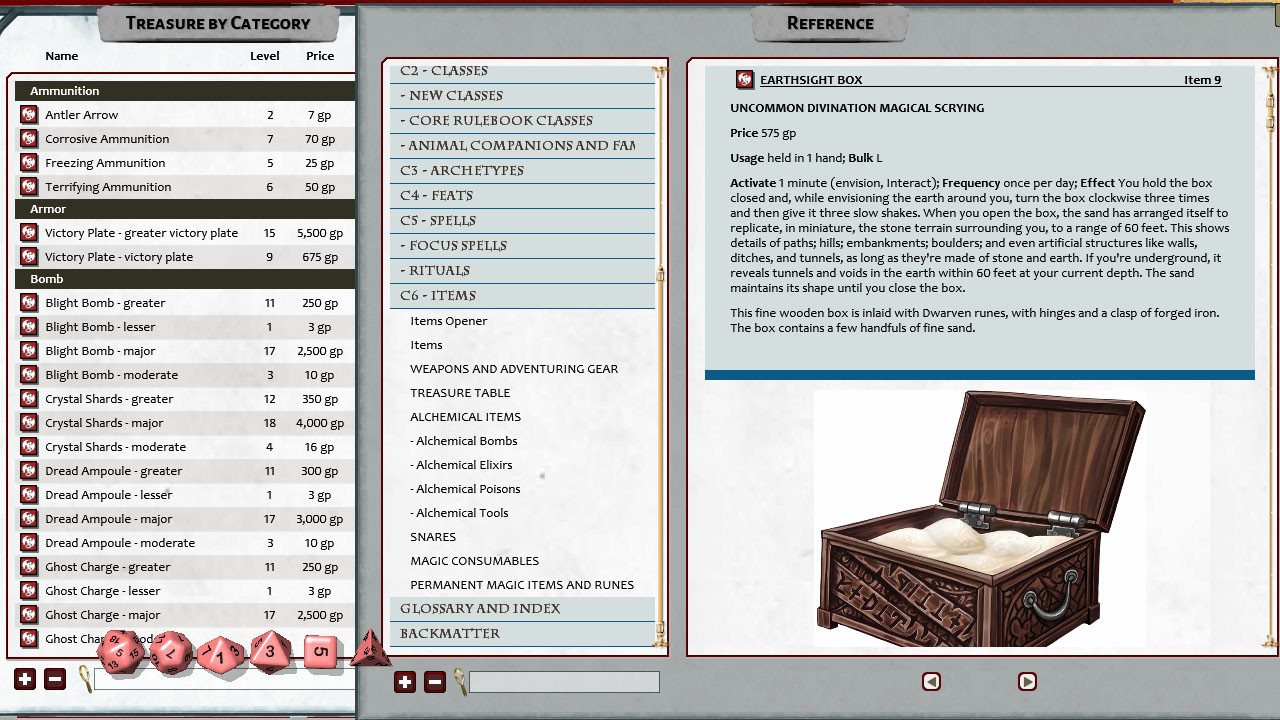Click the Antler Arrow item icon
The height and width of the screenshot is (720, 1280).
(x=29, y=115)
